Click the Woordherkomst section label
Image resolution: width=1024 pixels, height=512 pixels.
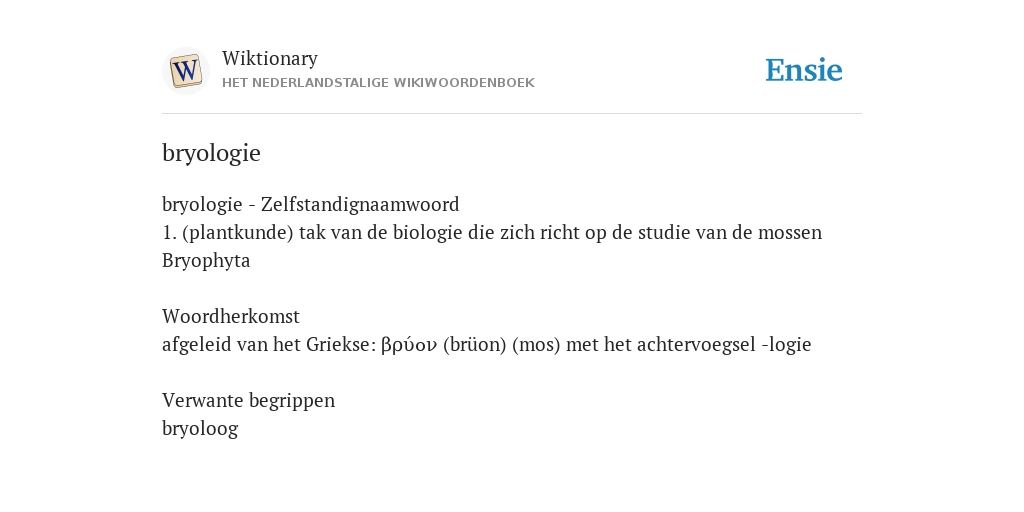(231, 316)
